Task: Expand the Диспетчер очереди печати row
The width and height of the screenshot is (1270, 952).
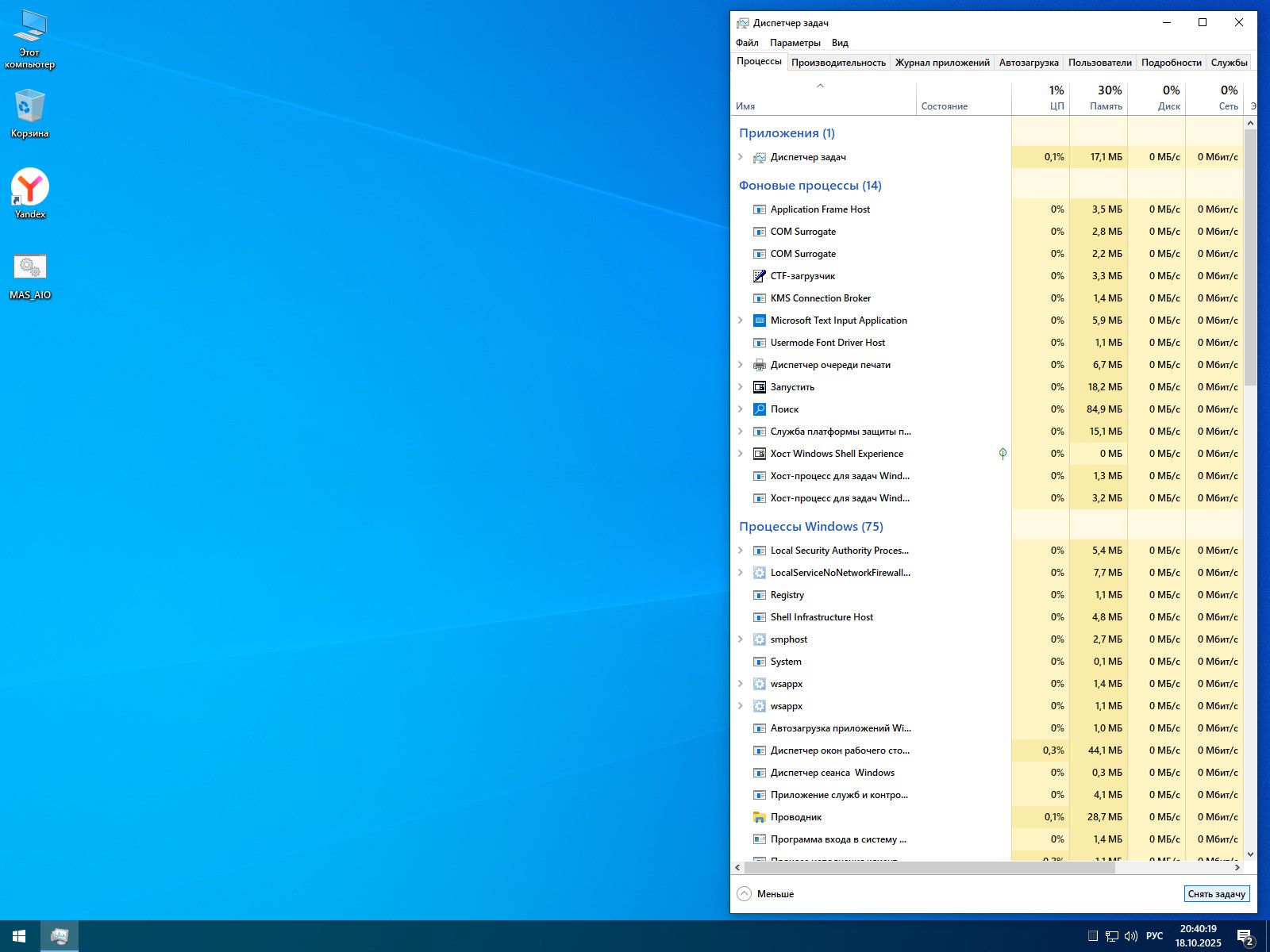Action: (741, 365)
